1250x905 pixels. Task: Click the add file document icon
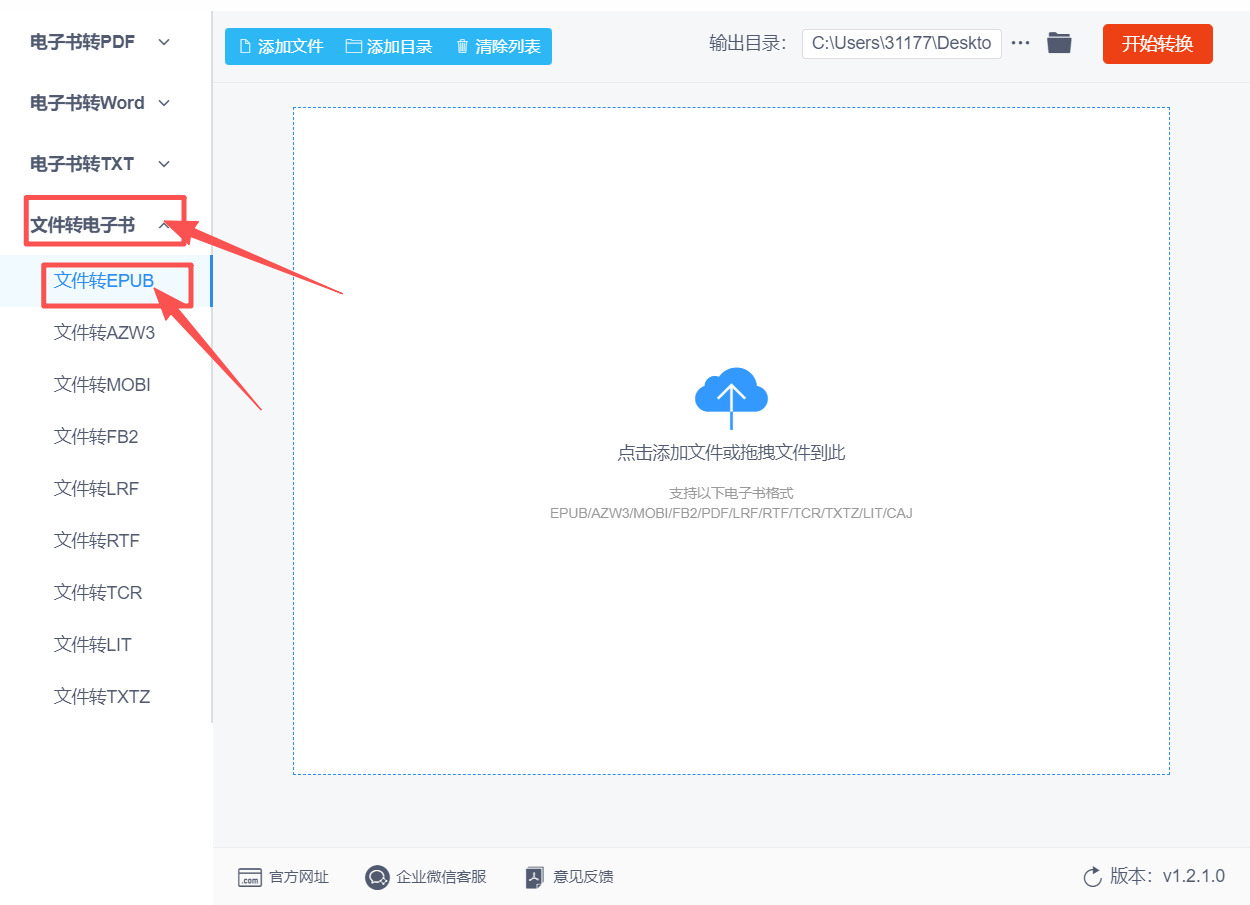[245, 46]
